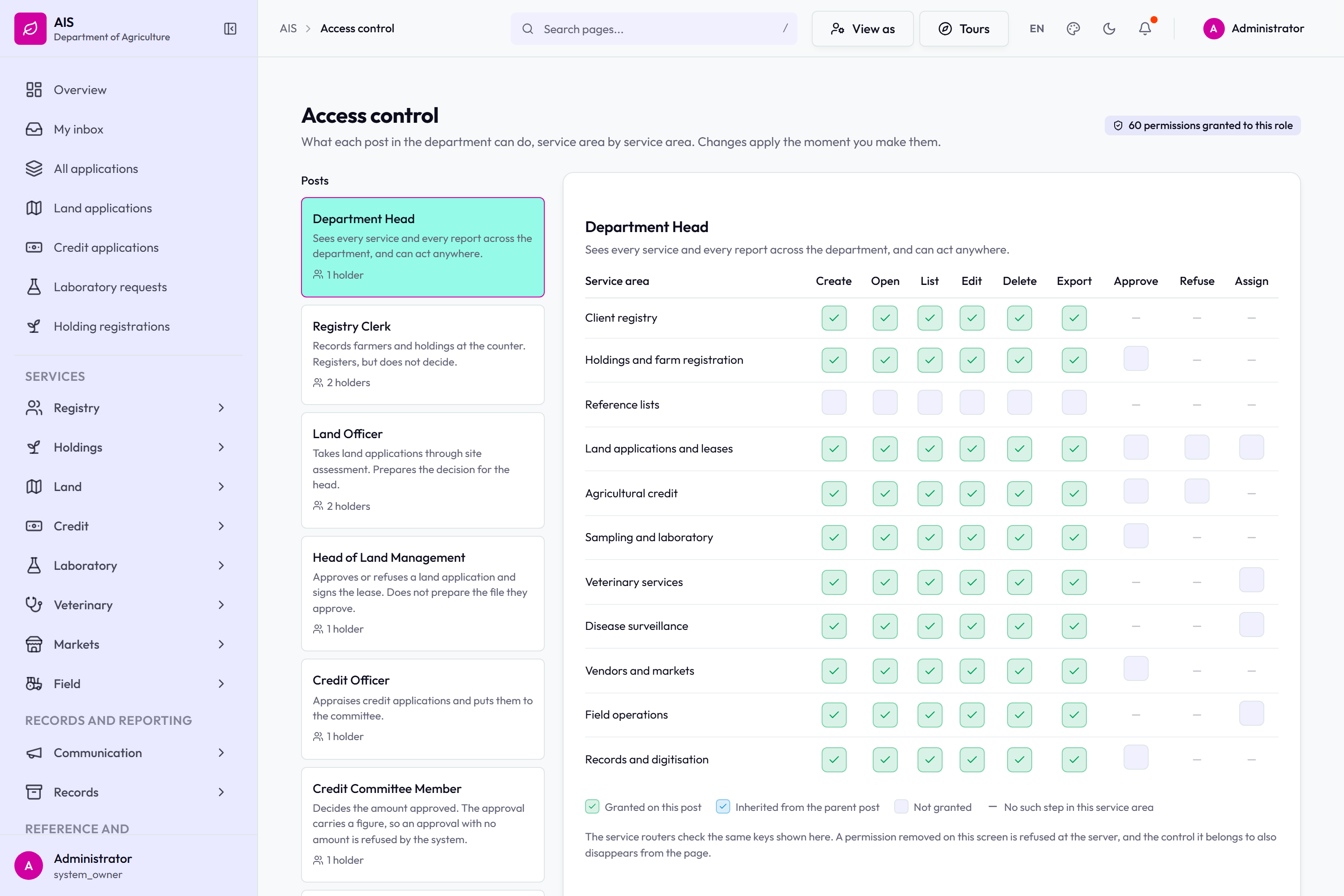Expand the Land services section
The height and width of the screenshot is (896, 1344).
[x=129, y=487]
